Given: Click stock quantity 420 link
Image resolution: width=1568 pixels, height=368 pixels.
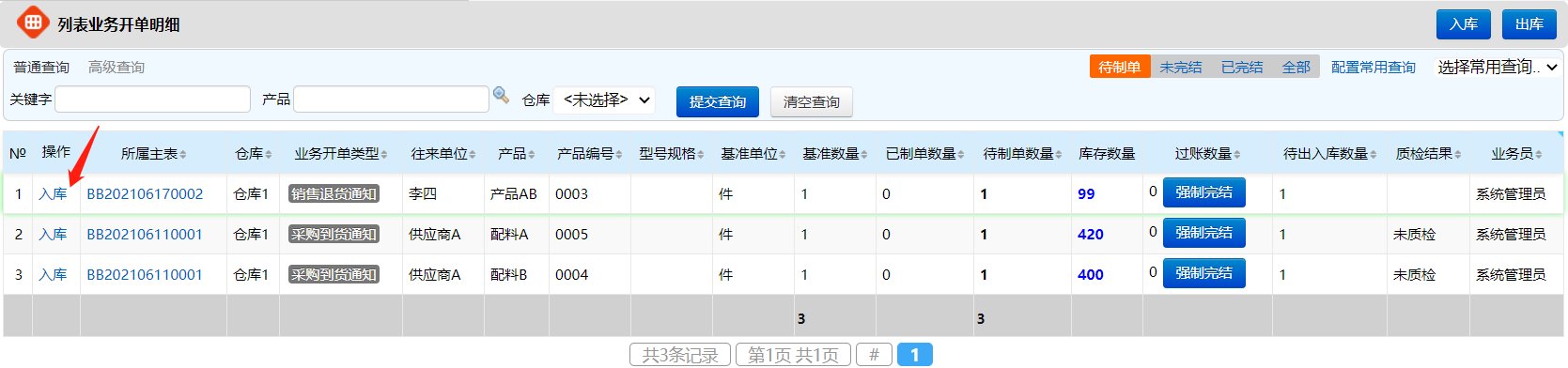Looking at the screenshot, I should click(1091, 235).
